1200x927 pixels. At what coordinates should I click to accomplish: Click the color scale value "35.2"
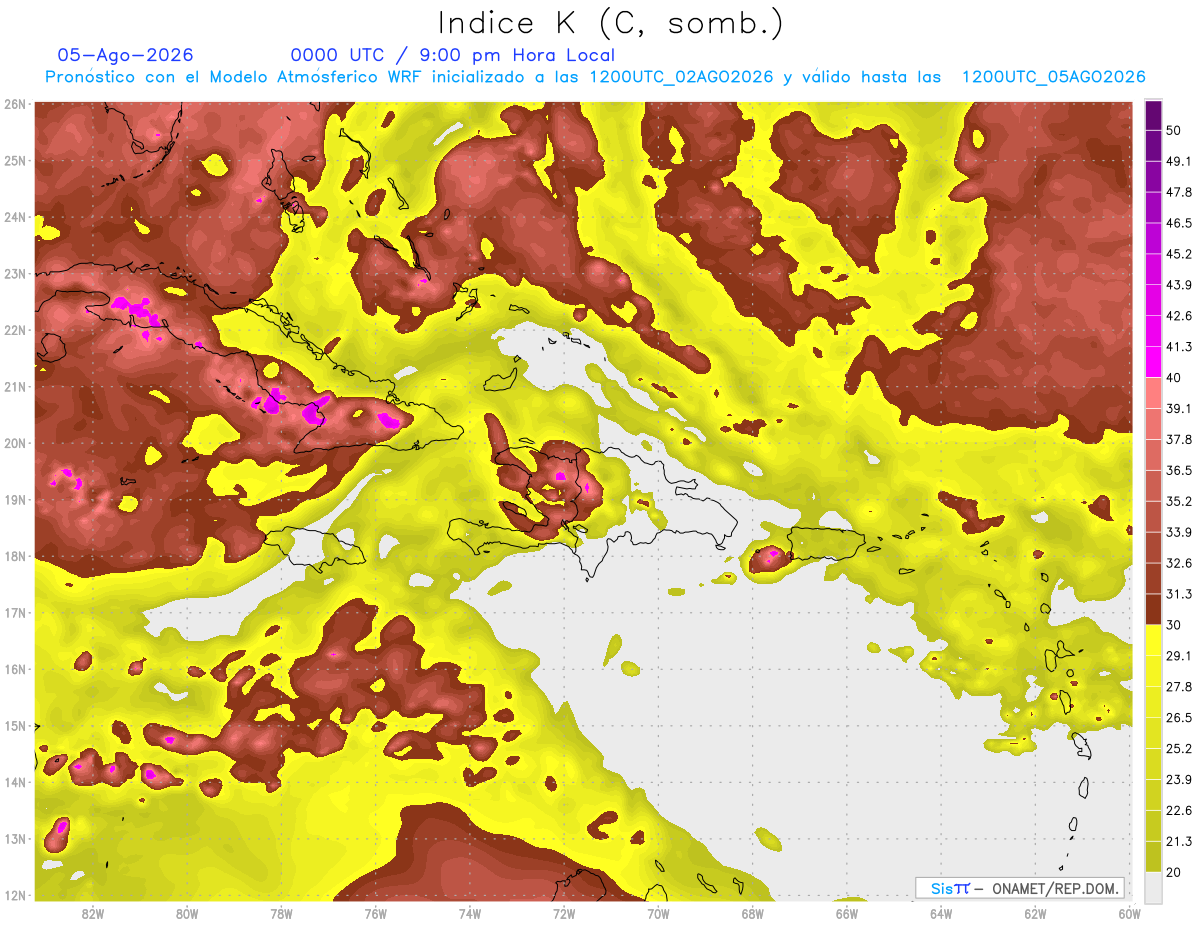[1179, 501]
